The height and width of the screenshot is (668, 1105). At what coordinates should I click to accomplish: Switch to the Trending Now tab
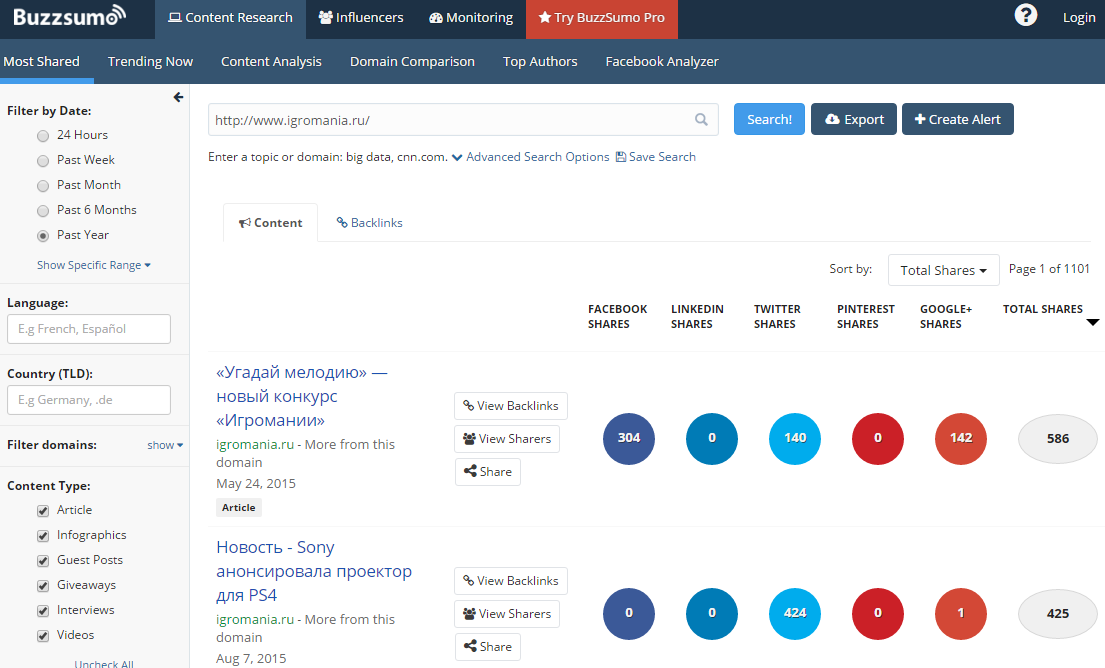[150, 61]
